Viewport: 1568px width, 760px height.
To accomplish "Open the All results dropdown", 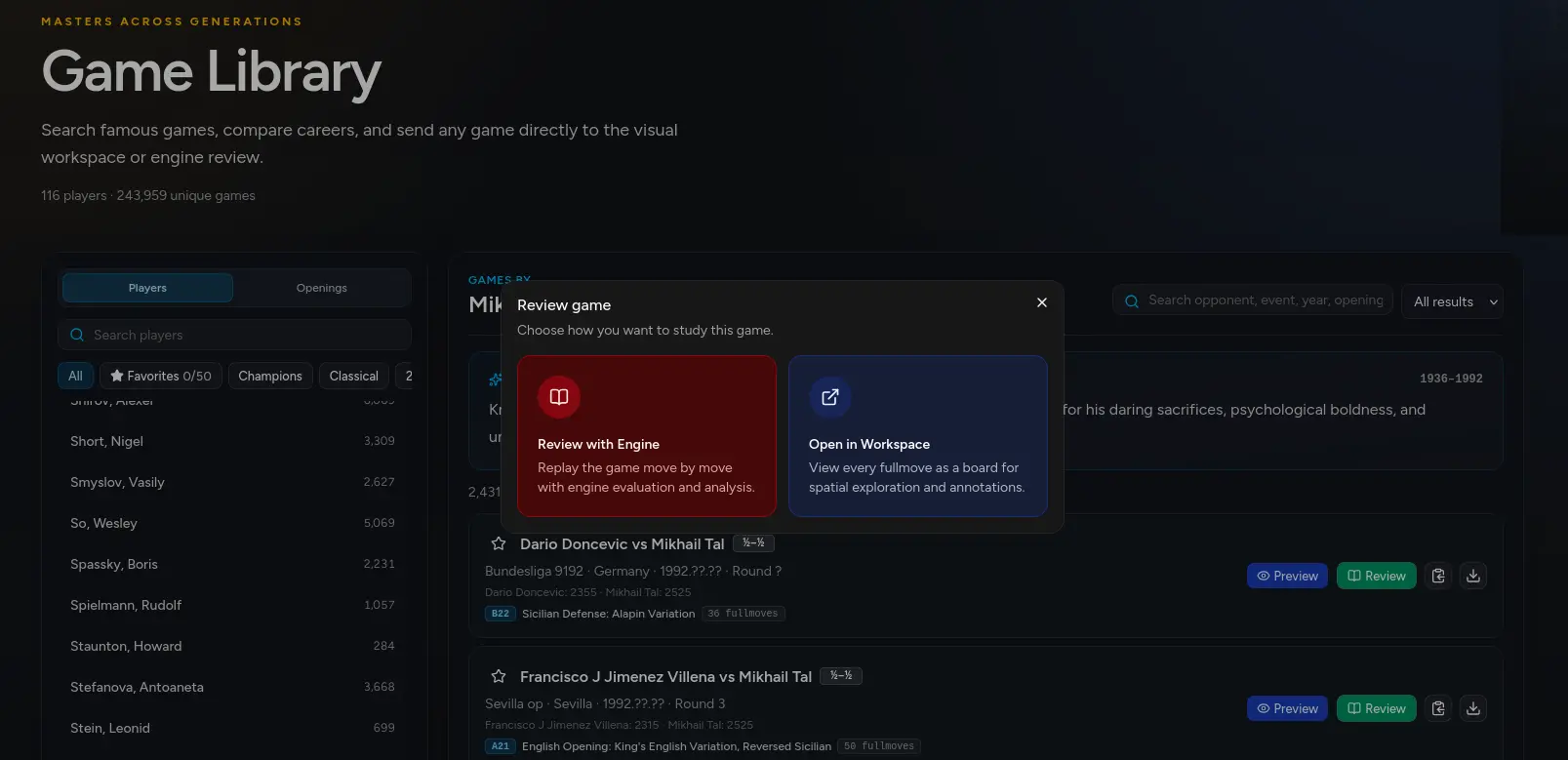I will [x=1452, y=301].
